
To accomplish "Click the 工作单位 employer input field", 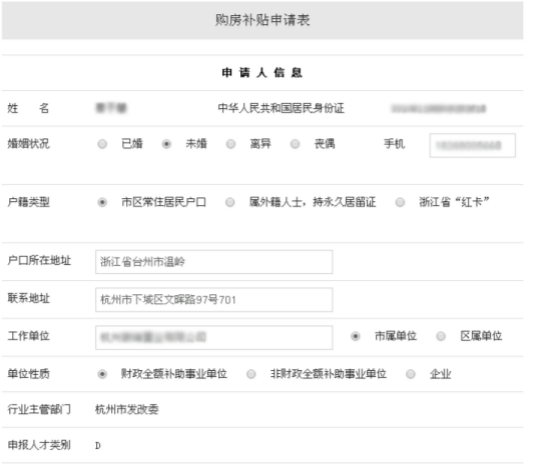I will click(214, 337).
